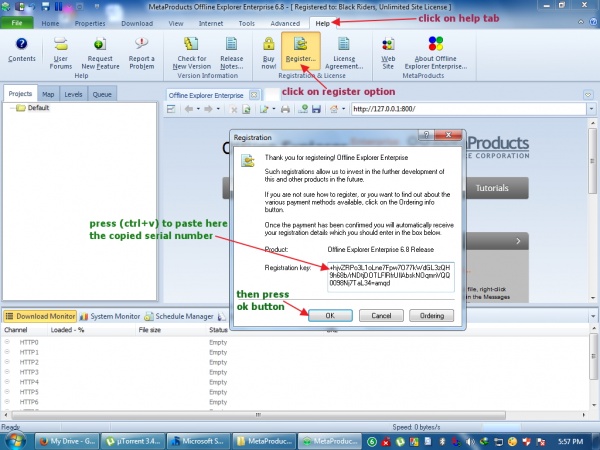Image resolution: width=600 pixels, height=450 pixels.
Task: Open User Forums from the ribbon
Action: click(60, 53)
